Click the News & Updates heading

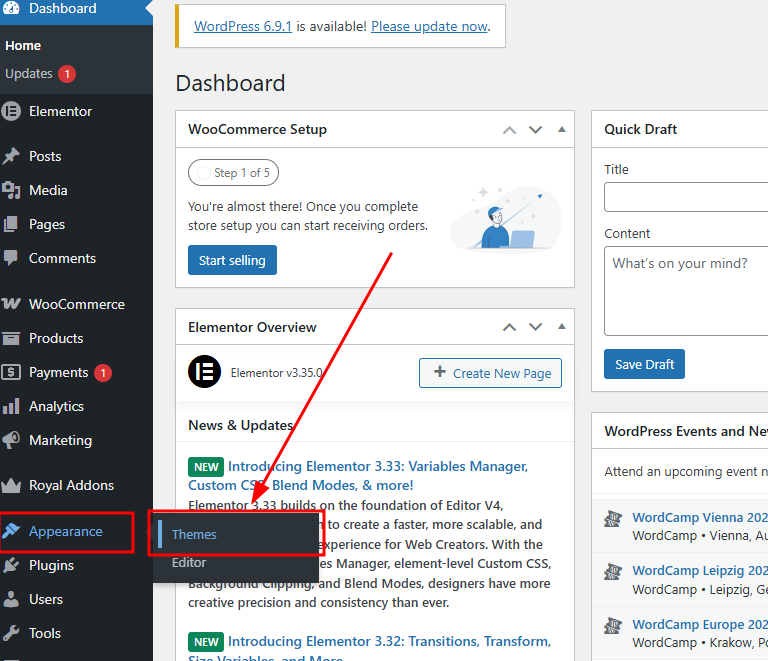240,425
